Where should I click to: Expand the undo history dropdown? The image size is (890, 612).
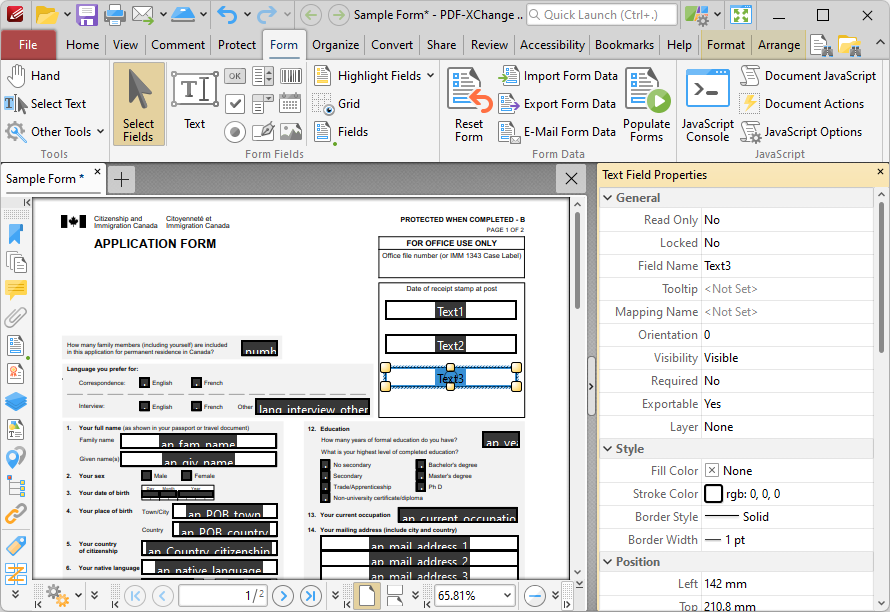point(247,15)
